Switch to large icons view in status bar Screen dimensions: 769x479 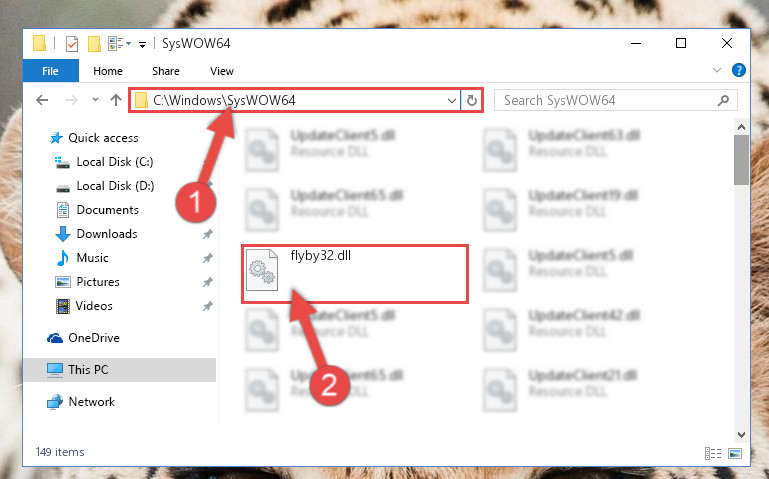click(x=735, y=453)
